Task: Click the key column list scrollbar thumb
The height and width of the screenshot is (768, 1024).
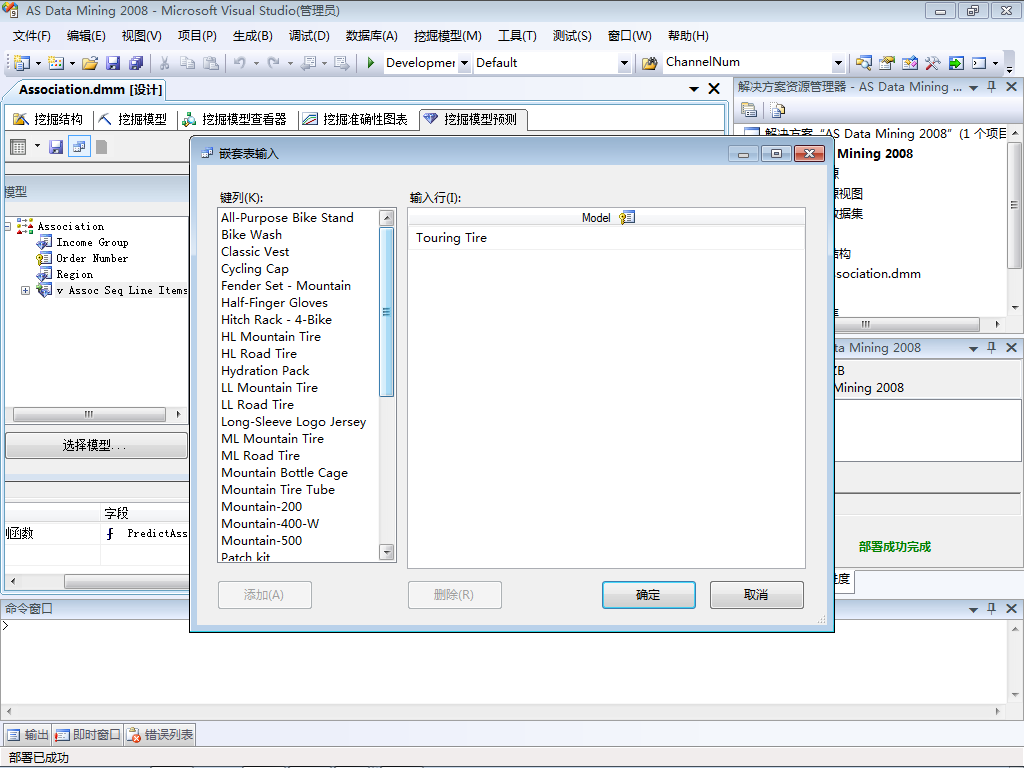Action: click(387, 312)
